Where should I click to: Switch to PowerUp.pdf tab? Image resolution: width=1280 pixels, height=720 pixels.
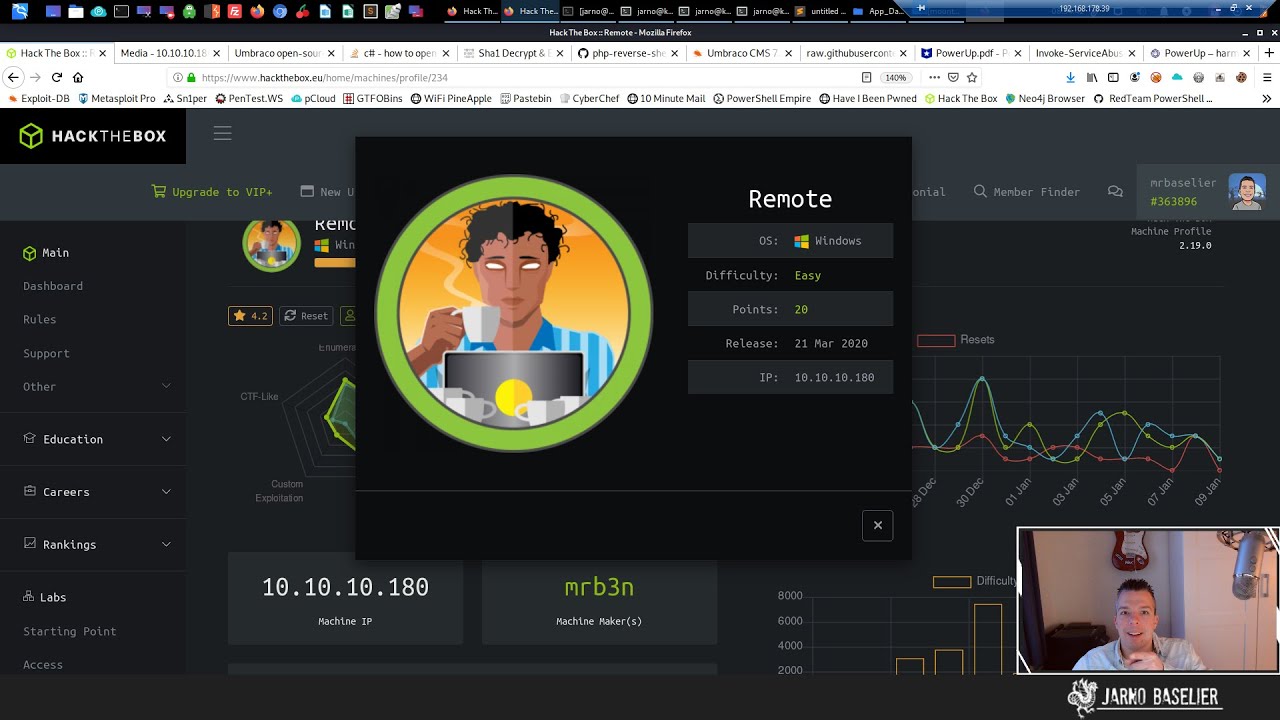click(x=970, y=53)
